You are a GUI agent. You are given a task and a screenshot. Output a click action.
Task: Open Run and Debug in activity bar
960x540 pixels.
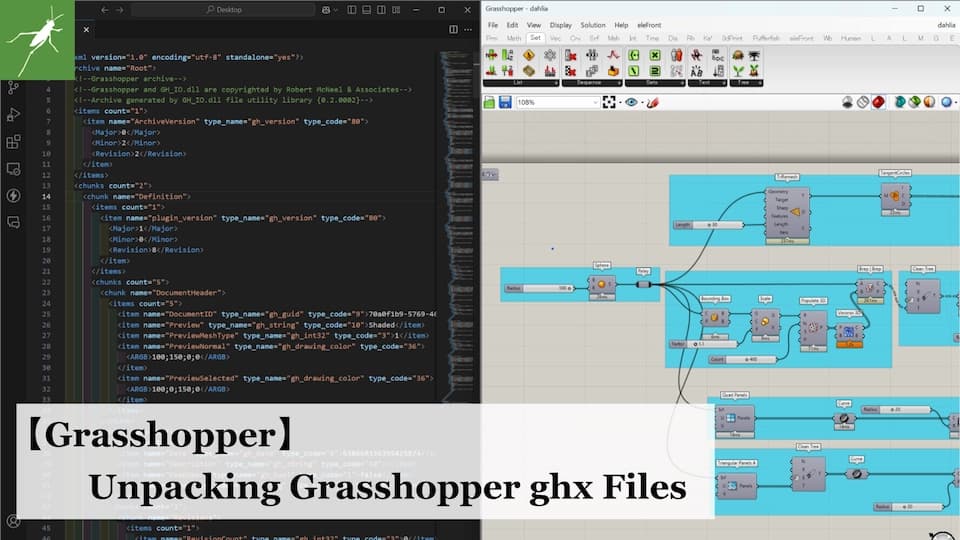[x=13, y=114]
